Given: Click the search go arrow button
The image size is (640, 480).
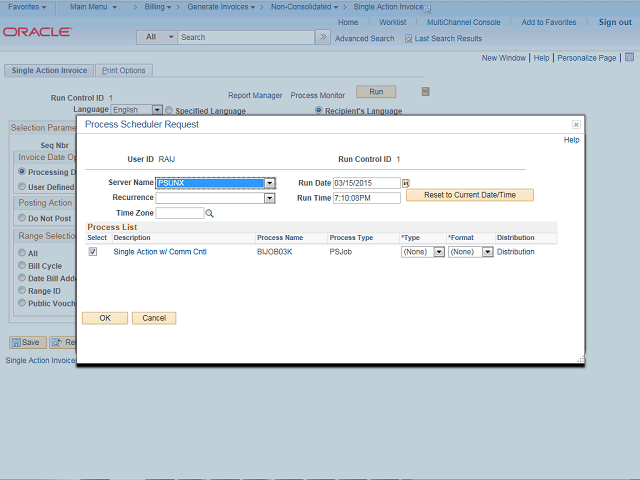Looking at the screenshot, I should coord(322,37).
